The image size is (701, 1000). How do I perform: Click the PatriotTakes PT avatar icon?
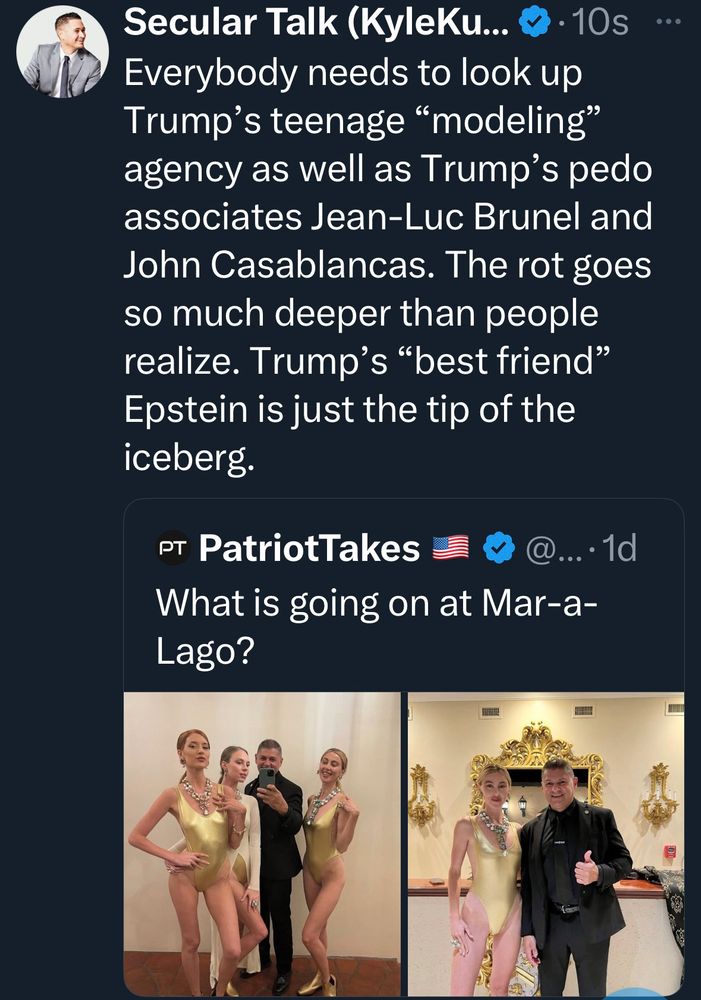(x=172, y=548)
